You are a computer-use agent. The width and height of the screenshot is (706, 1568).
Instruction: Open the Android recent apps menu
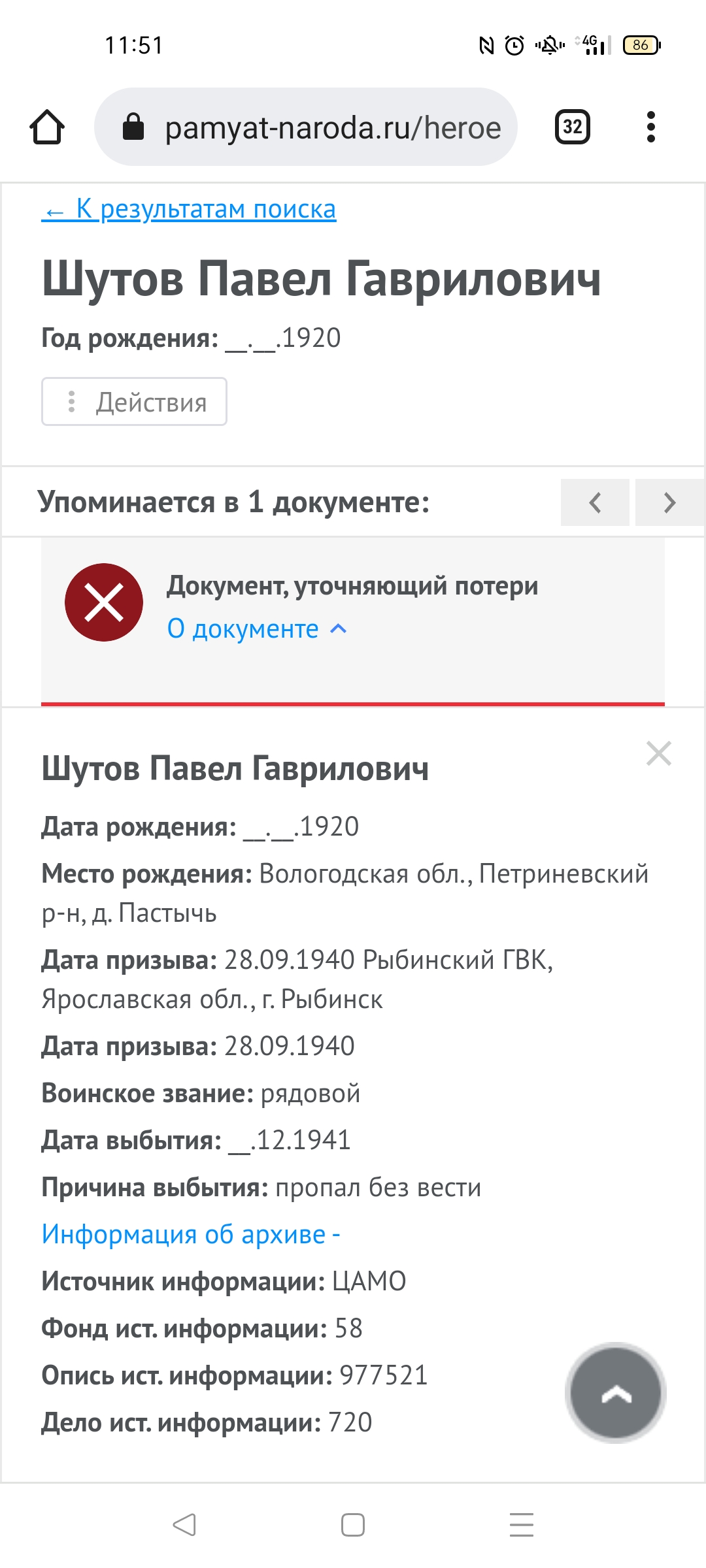(521, 1524)
